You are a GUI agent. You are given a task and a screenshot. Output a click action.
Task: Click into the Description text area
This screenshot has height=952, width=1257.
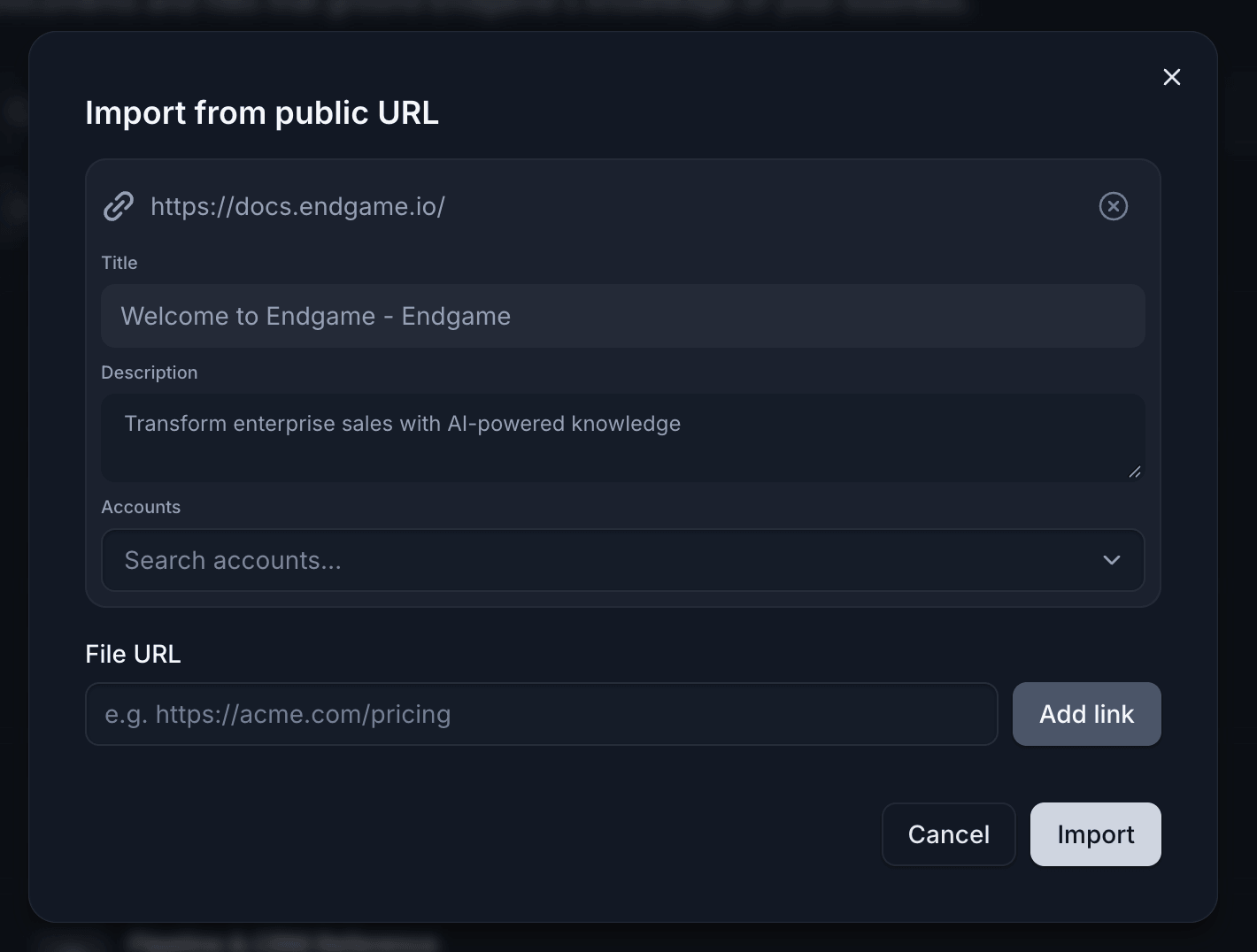point(623,438)
